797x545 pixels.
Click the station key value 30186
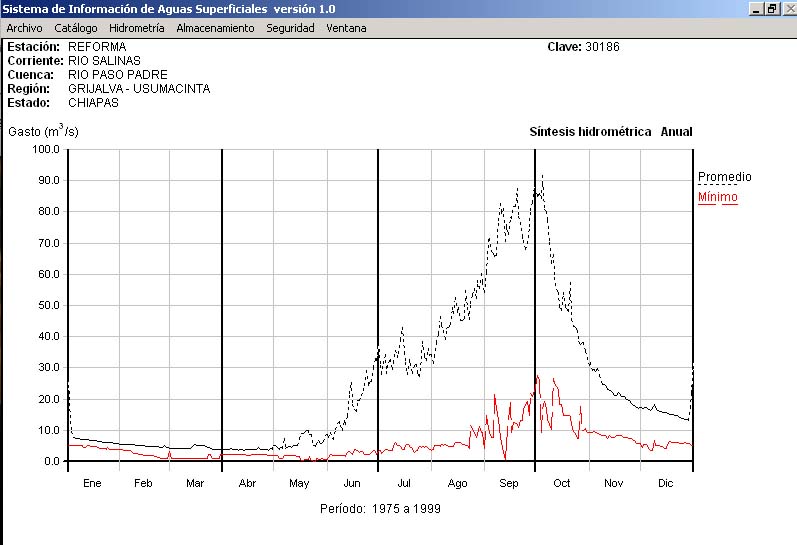click(x=602, y=47)
